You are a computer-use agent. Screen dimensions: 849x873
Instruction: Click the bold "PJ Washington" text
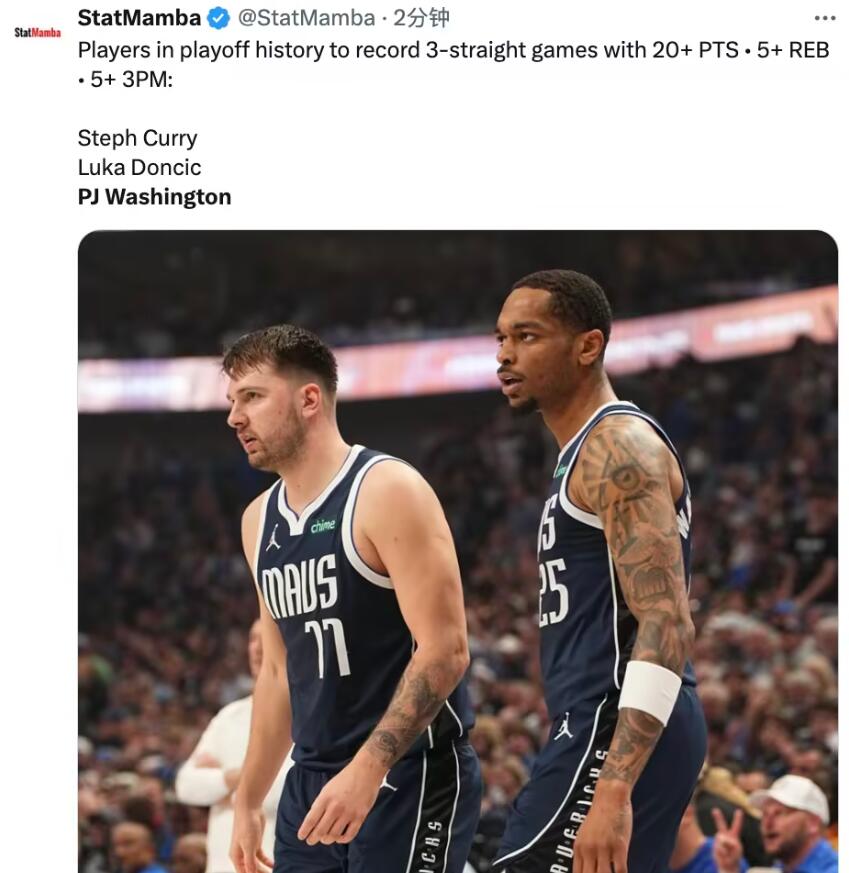[154, 197]
